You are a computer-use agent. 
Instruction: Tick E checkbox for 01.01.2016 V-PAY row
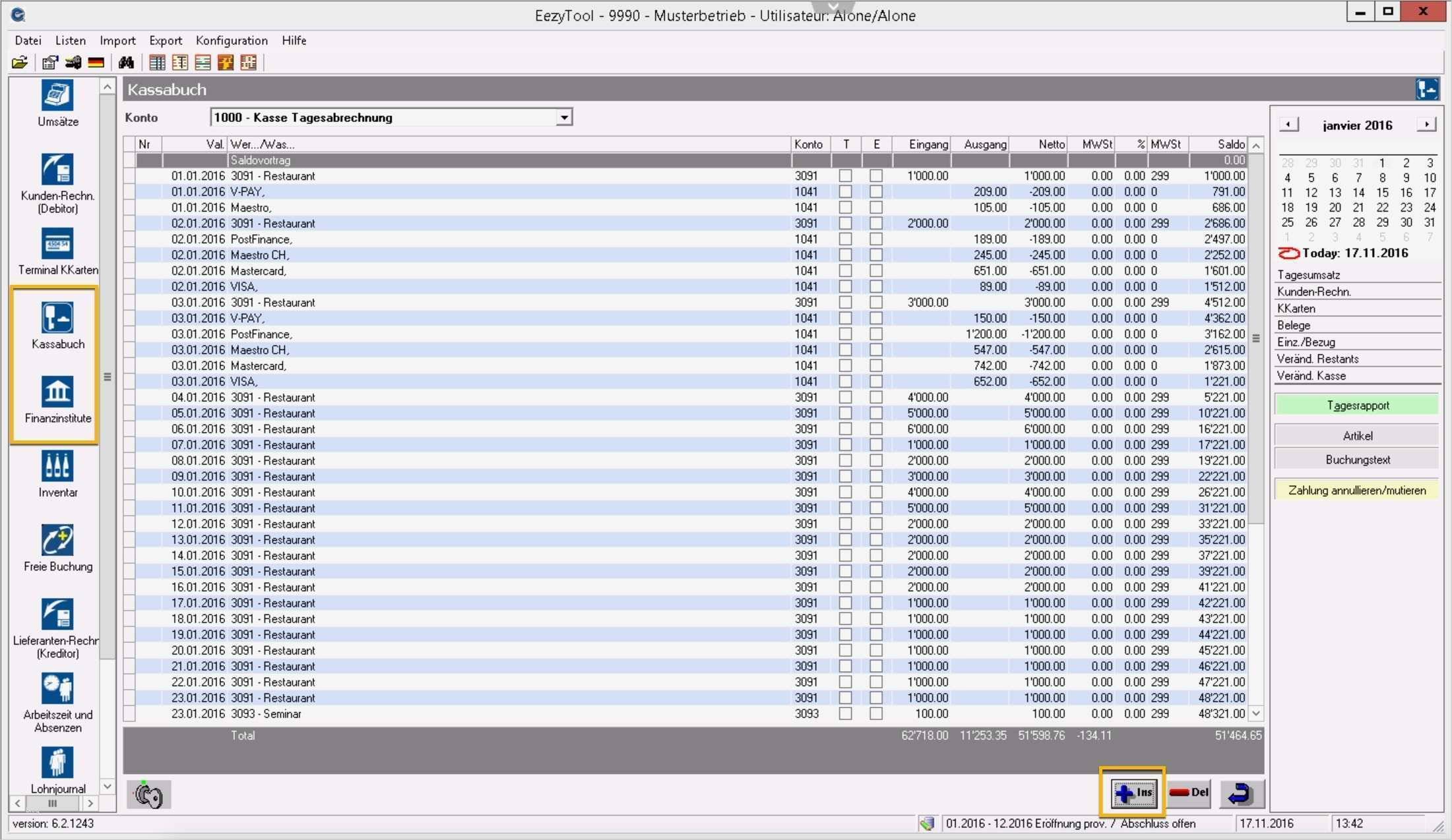point(875,192)
